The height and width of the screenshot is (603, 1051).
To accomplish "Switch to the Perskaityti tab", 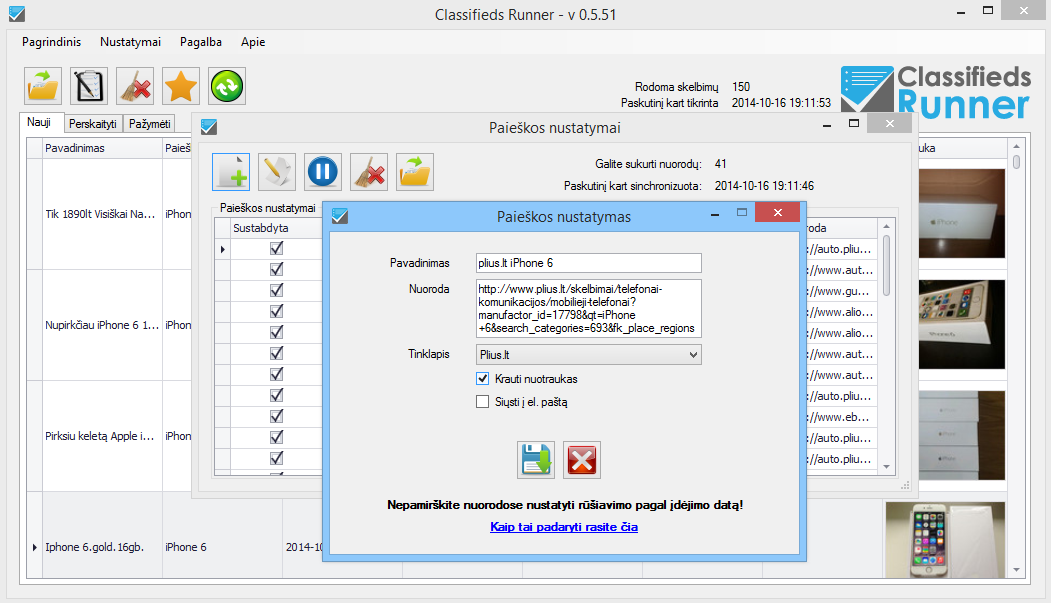I will [92, 124].
